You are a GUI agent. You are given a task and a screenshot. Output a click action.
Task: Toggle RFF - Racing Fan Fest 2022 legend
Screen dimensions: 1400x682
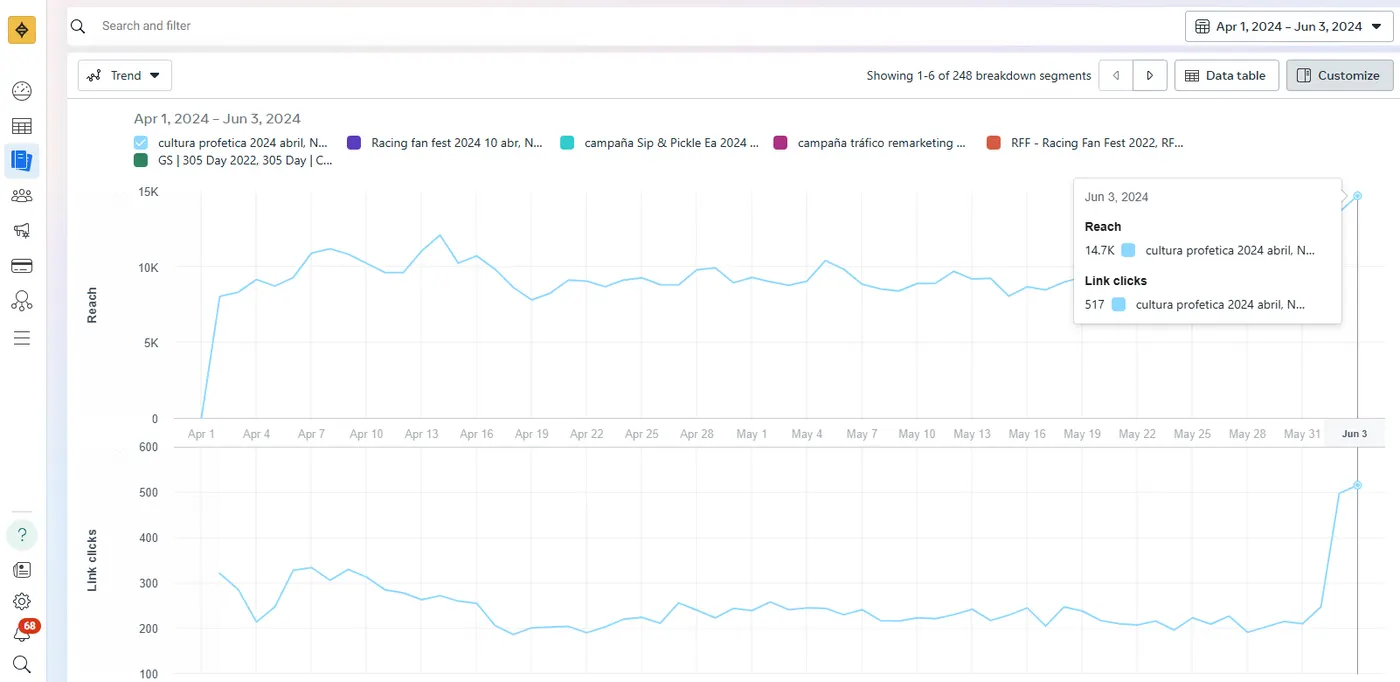coord(993,143)
